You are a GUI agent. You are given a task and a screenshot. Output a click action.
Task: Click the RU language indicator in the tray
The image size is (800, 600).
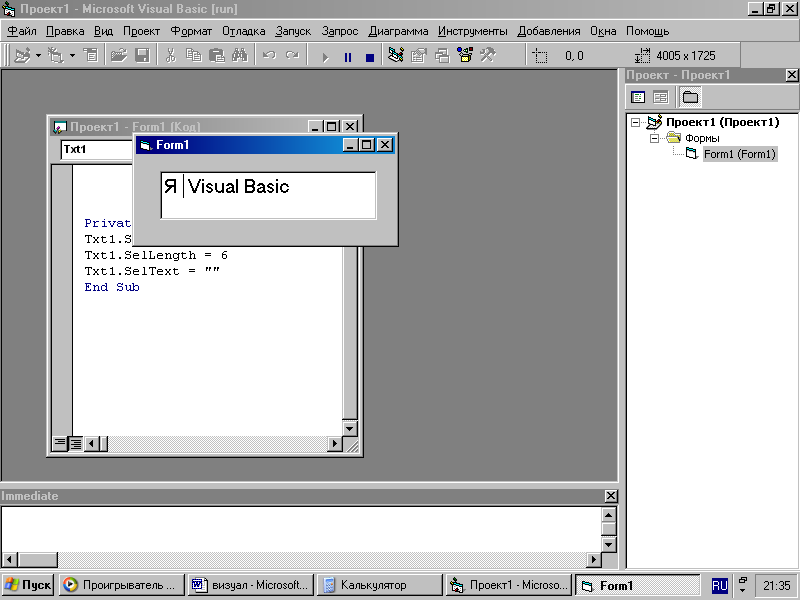[x=719, y=586]
